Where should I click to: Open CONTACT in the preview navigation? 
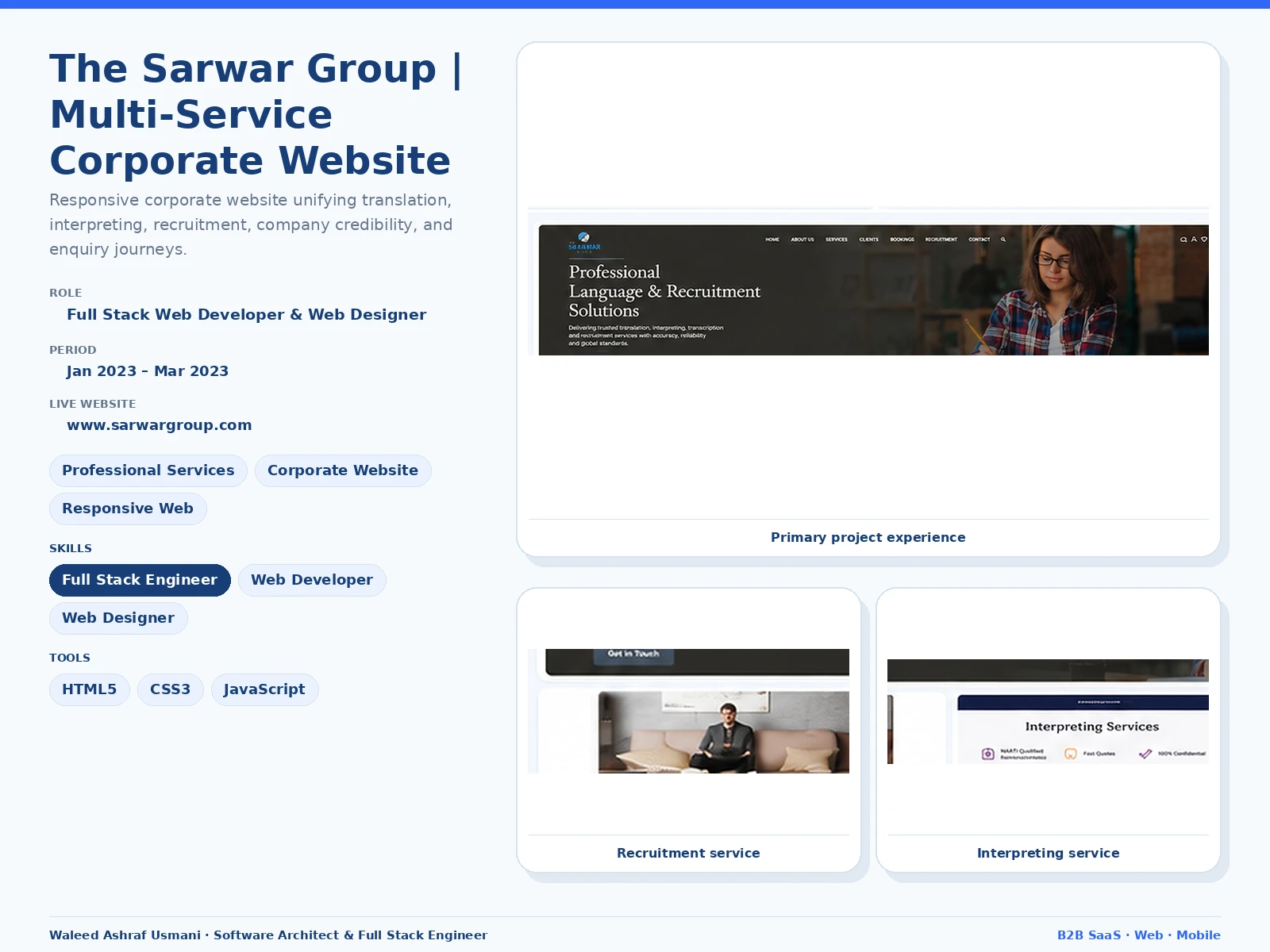979,239
